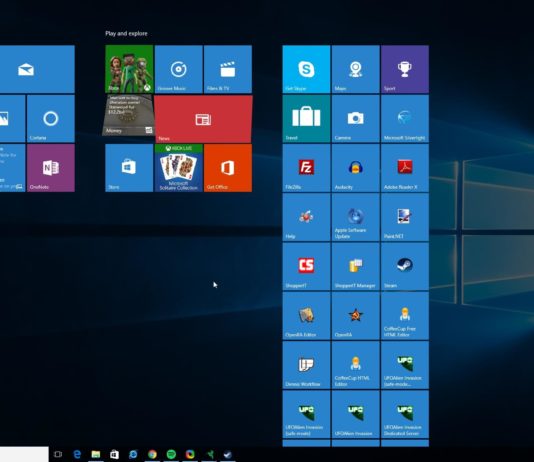Open Apple Software Update tile
This screenshot has width=534, height=462.
point(356,217)
